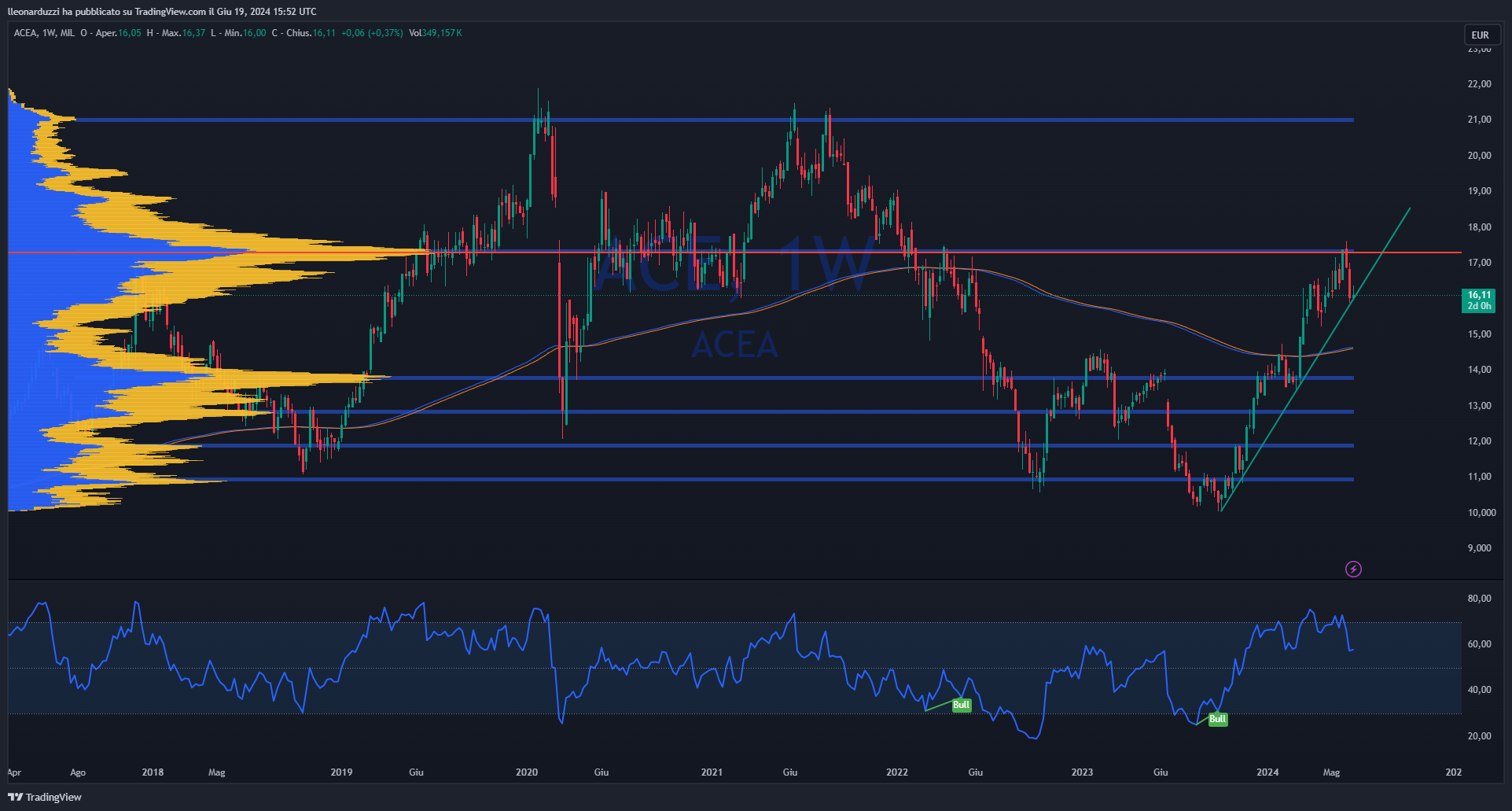Click the first green Bull label on RSI
Viewport: 1512px width, 811px height.
click(x=961, y=705)
